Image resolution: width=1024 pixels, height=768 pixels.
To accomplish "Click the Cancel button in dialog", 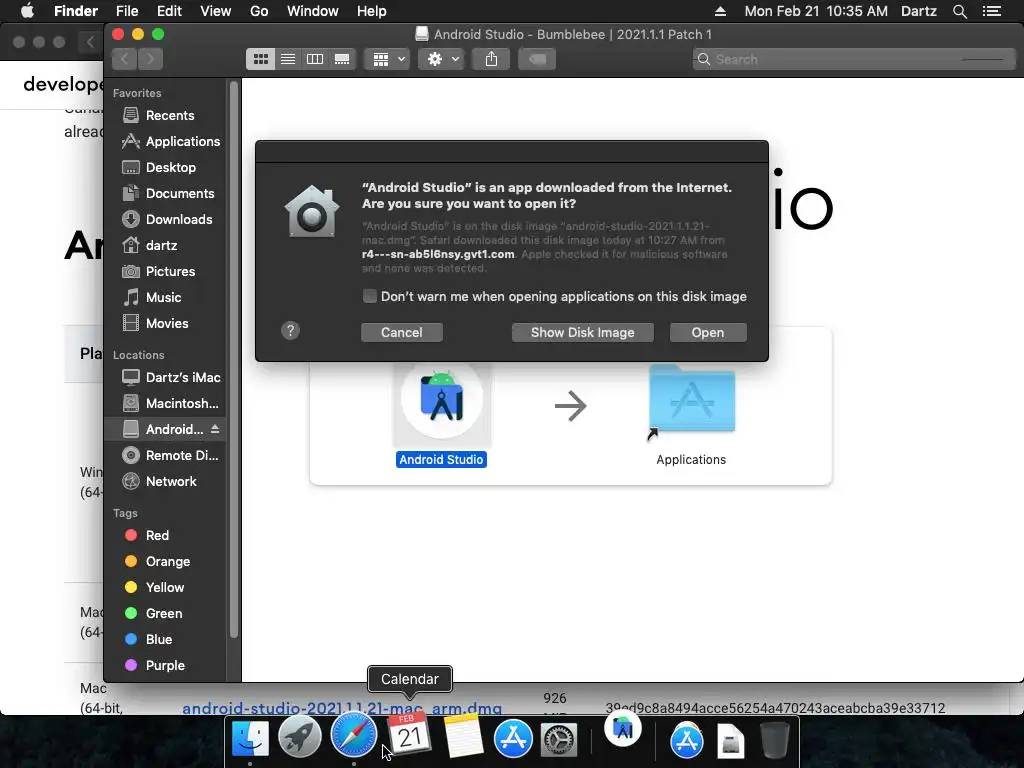I will [402, 332].
